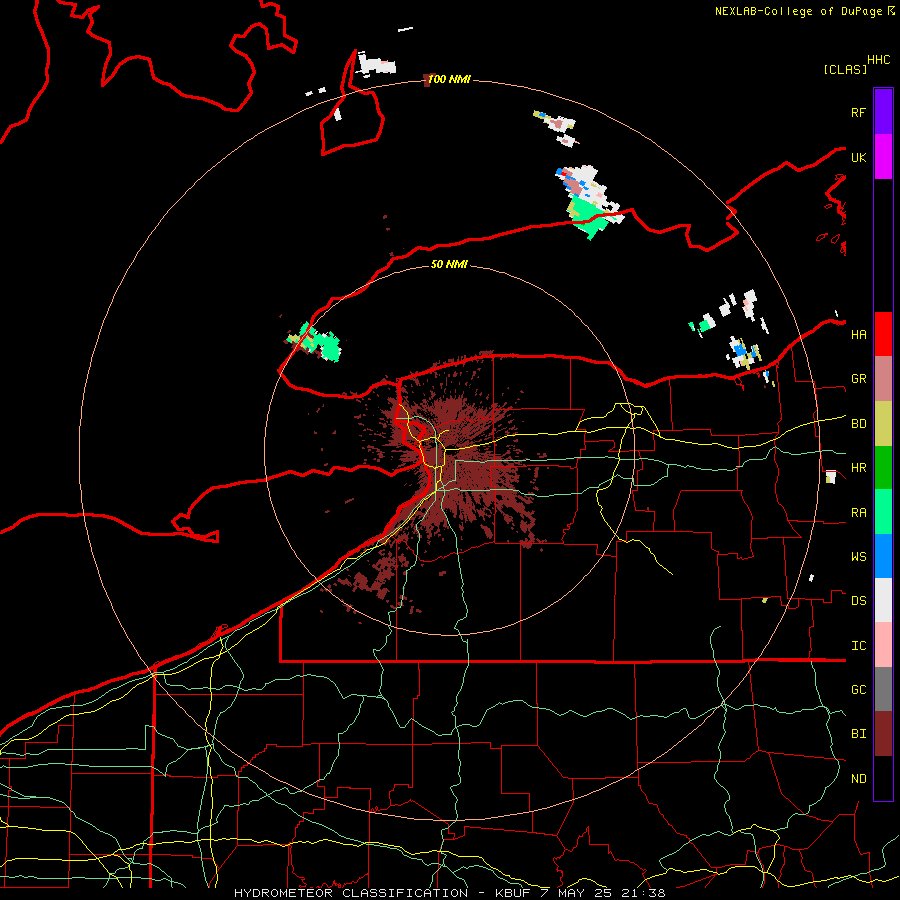Select the IC pink legend swatch
Image resolution: width=900 pixels, height=900 pixels.
coord(883,645)
